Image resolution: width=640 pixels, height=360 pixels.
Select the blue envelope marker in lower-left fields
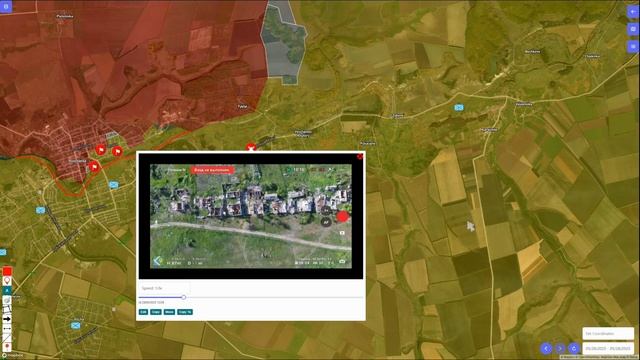(76, 325)
